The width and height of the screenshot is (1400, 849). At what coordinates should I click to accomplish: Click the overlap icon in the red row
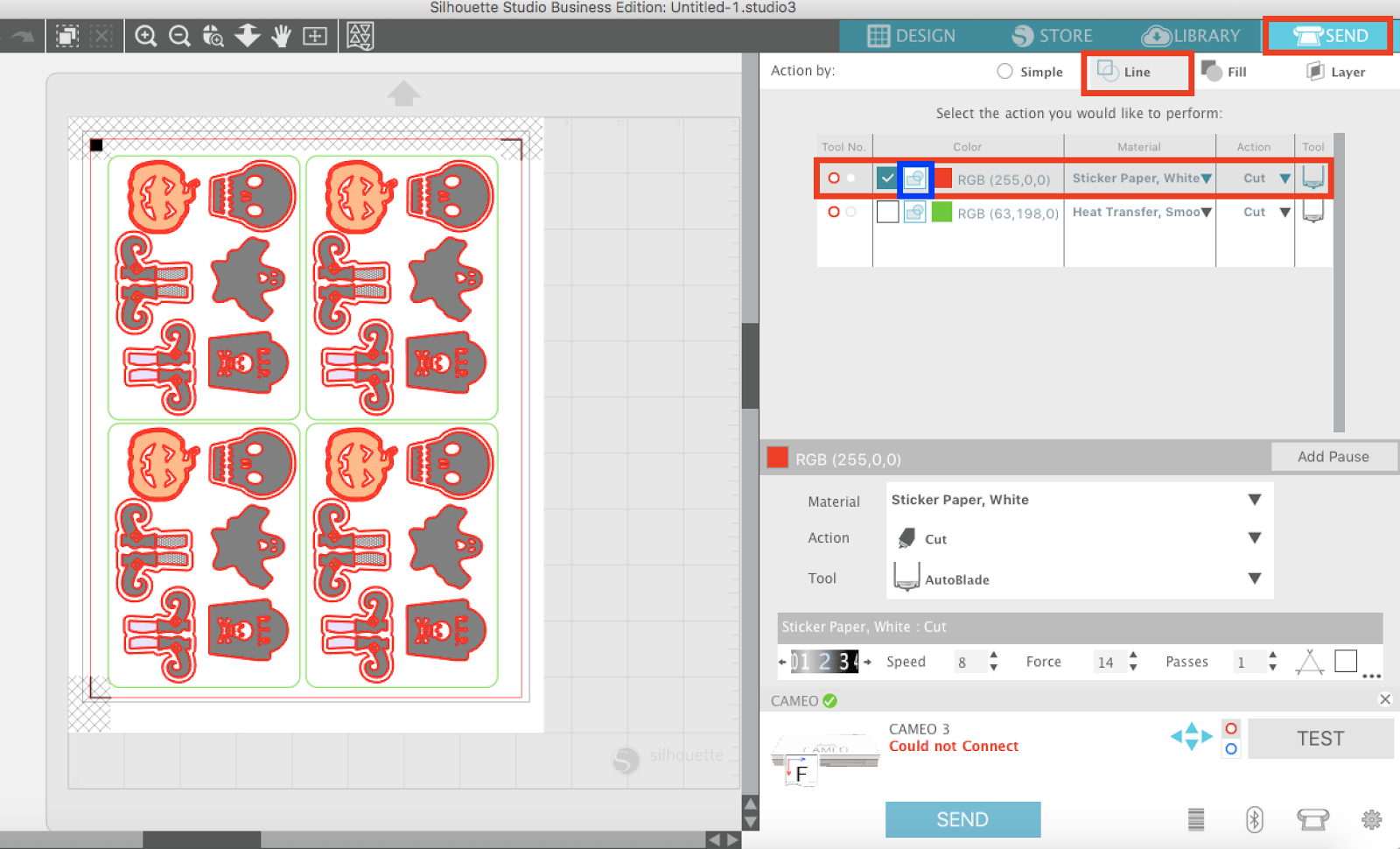click(x=914, y=179)
